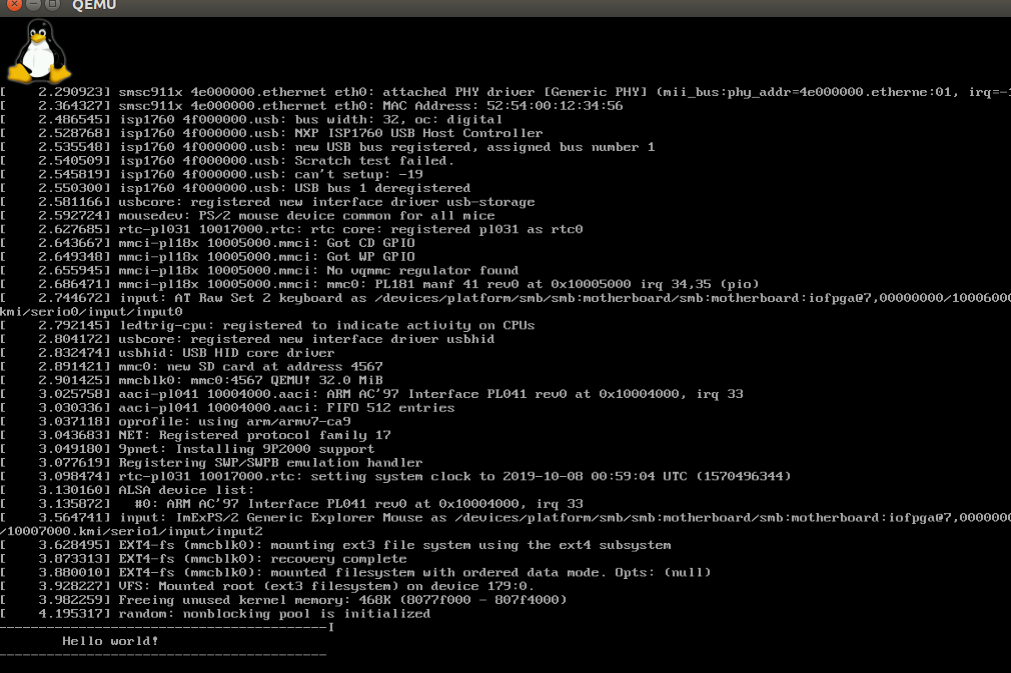
Task: Click the '/10007000.kmi/serio1/input/input2' continuation line
Action: 132,531
